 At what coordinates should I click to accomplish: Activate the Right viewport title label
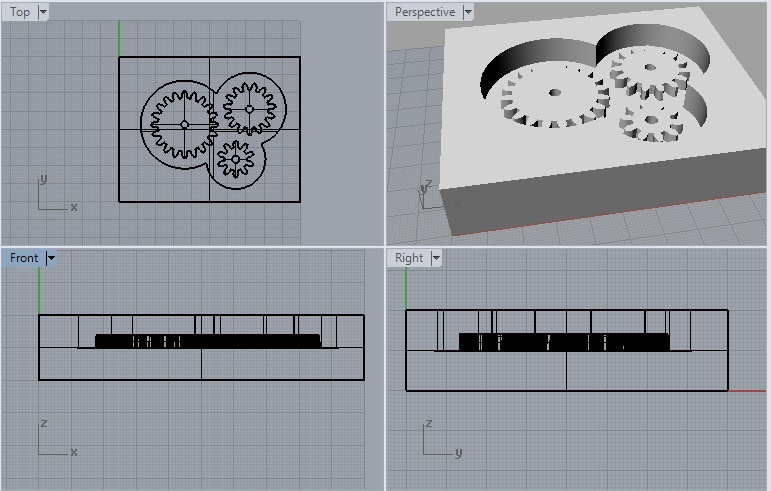[409, 258]
